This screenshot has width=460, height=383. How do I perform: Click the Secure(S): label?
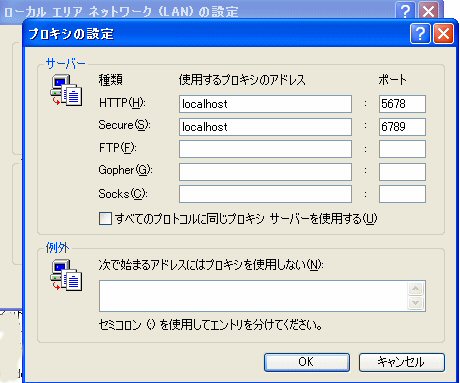coord(124,125)
